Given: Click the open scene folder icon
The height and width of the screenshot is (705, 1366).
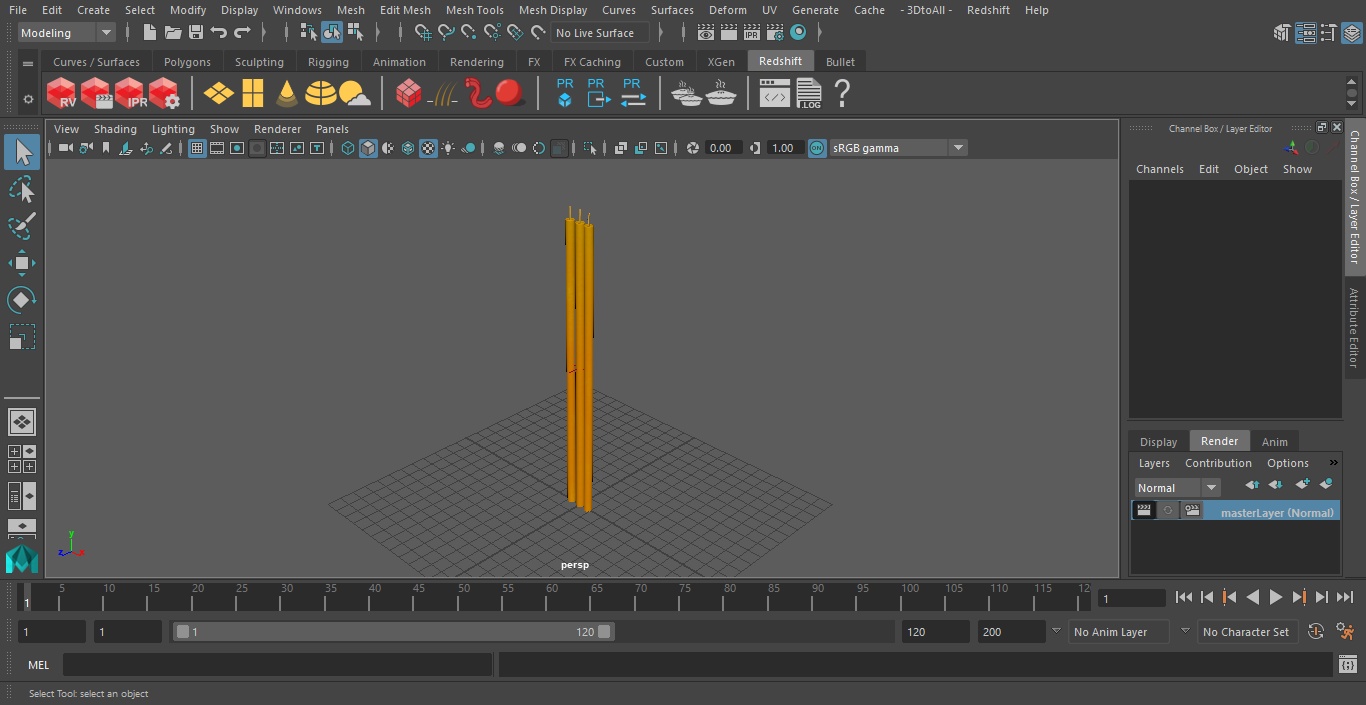Looking at the screenshot, I should pyautogui.click(x=173, y=33).
